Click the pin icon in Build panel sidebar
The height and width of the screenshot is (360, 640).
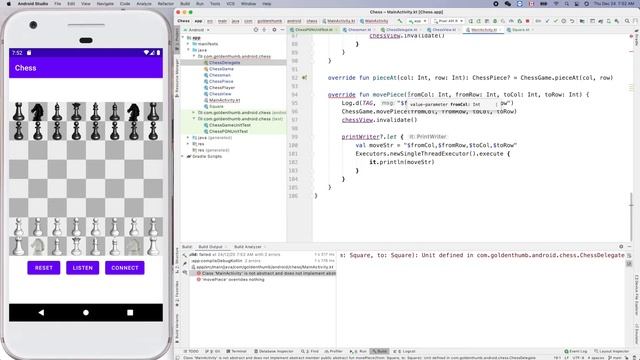tap(185, 264)
